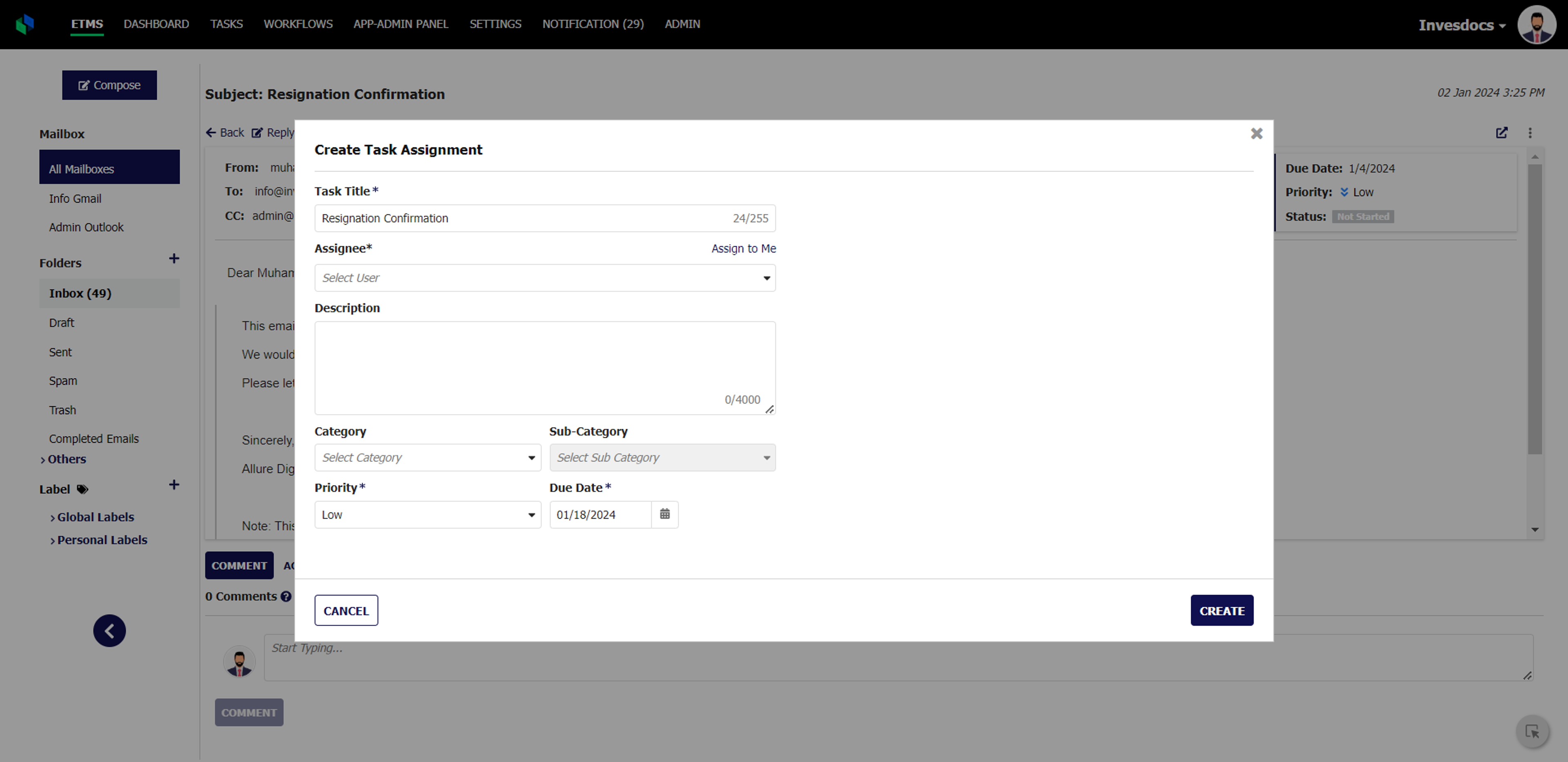Click the comments help question icon
The width and height of the screenshot is (1568, 762).
pyautogui.click(x=285, y=597)
